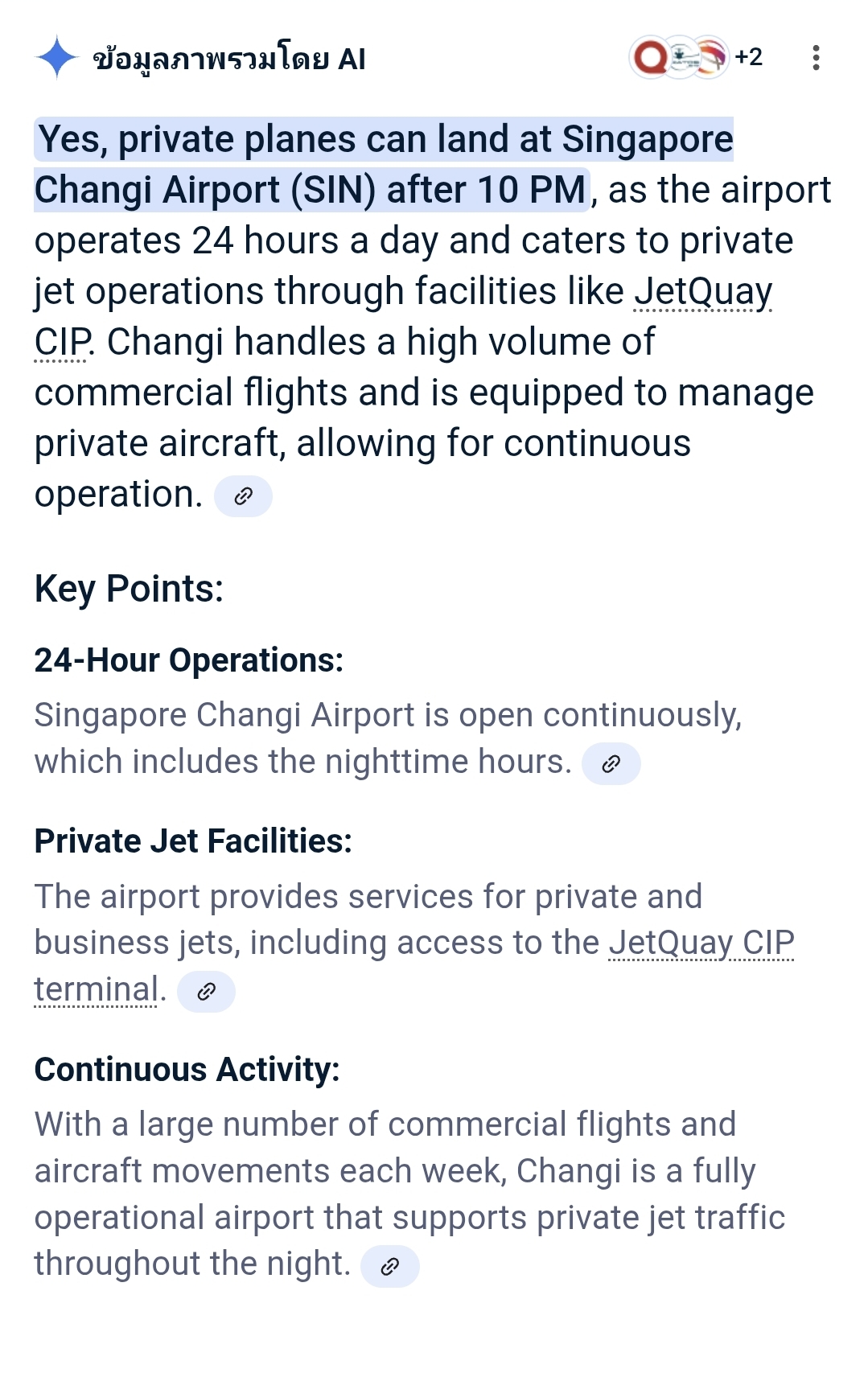Tap the "With a large number of commercial flights" paragraph

point(409,1194)
